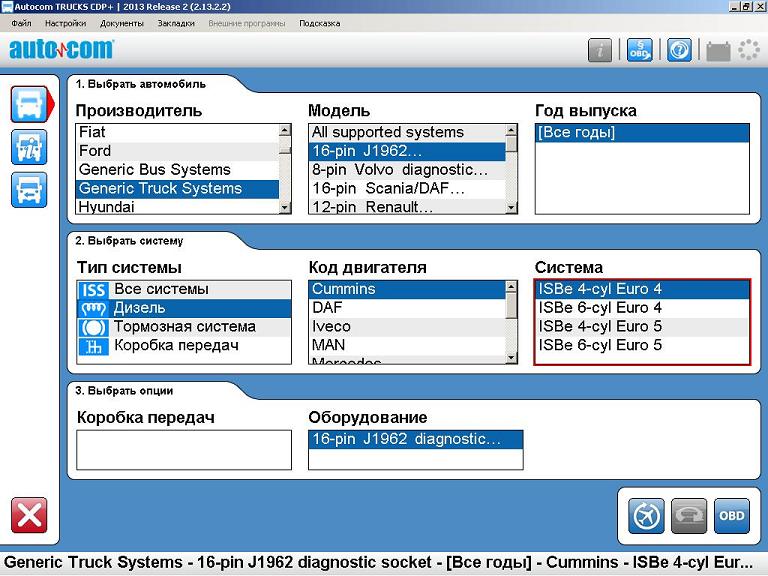Select Все системы system type
The height and width of the screenshot is (576, 768).
pos(184,289)
